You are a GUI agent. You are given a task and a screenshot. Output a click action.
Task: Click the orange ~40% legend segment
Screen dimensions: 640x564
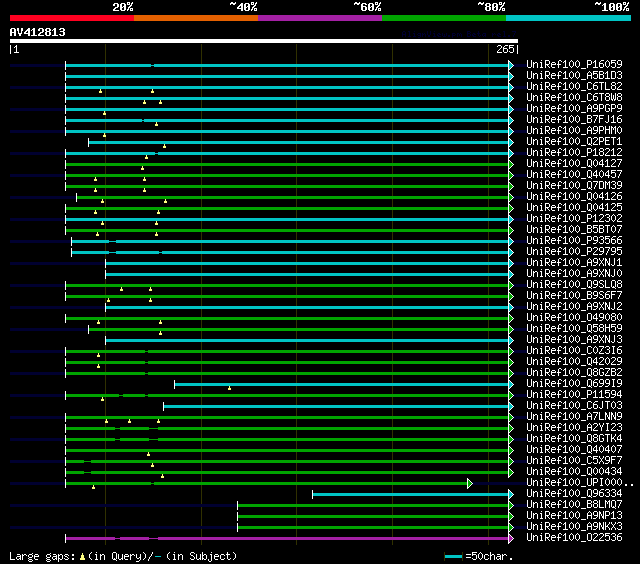coord(195,18)
